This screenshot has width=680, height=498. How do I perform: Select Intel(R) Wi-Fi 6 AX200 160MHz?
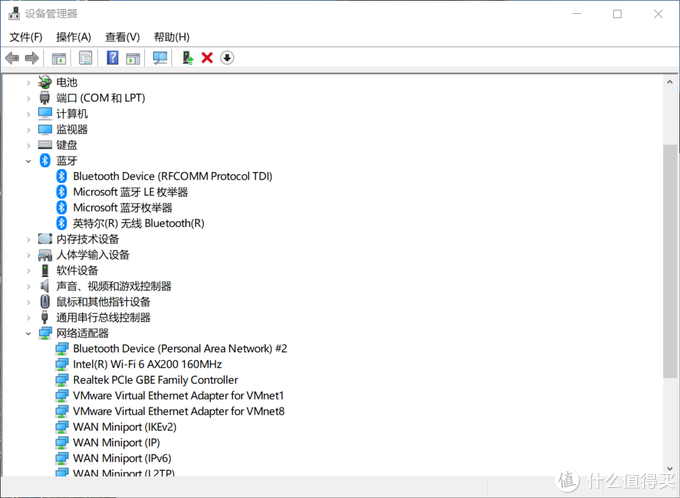(x=147, y=364)
